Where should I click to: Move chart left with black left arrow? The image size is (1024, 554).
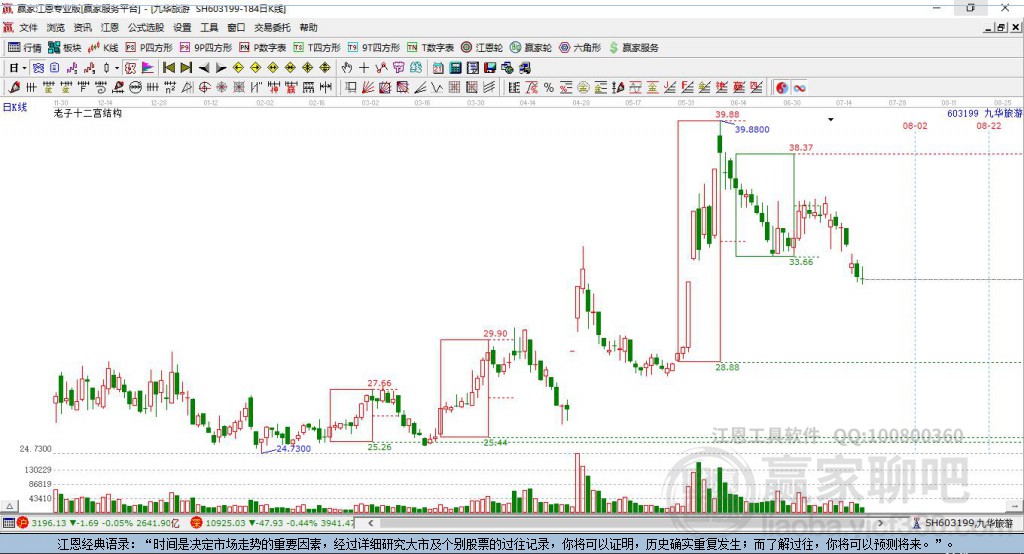pos(204,68)
